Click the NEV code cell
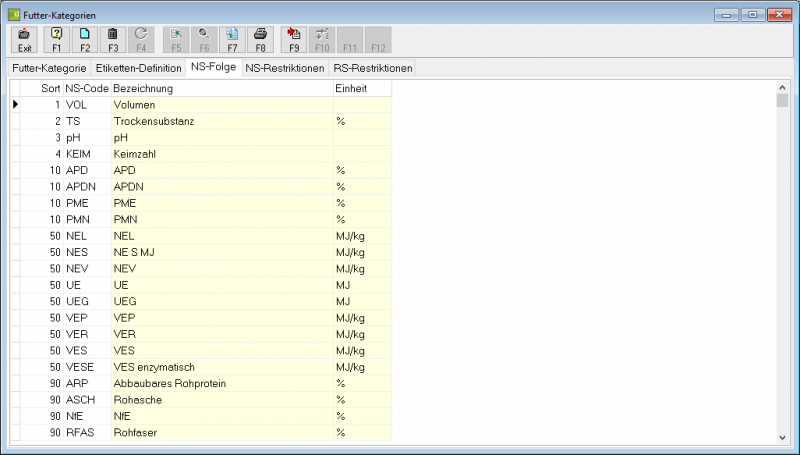This screenshot has width=800, height=455. point(87,268)
